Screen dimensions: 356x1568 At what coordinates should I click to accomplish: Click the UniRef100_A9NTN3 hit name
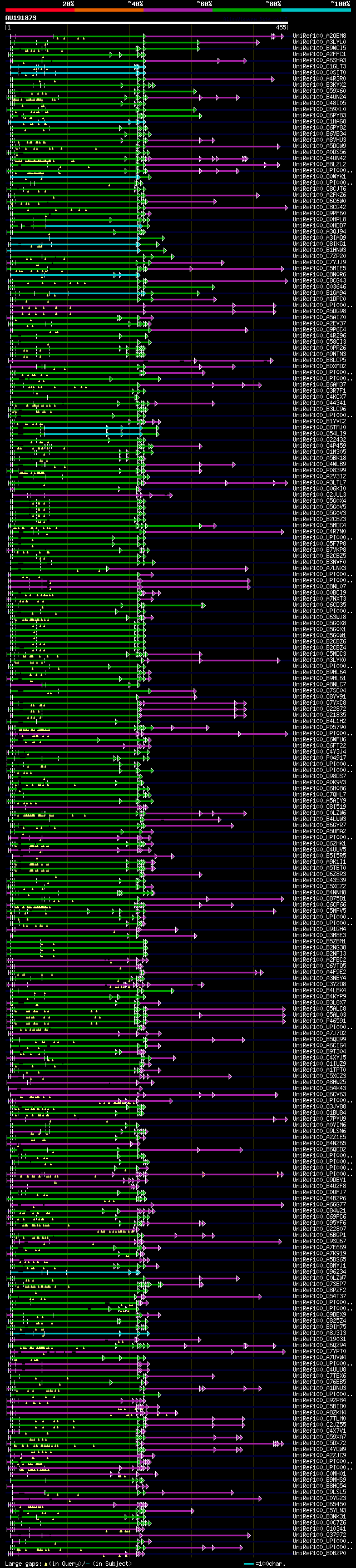point(319,354)
